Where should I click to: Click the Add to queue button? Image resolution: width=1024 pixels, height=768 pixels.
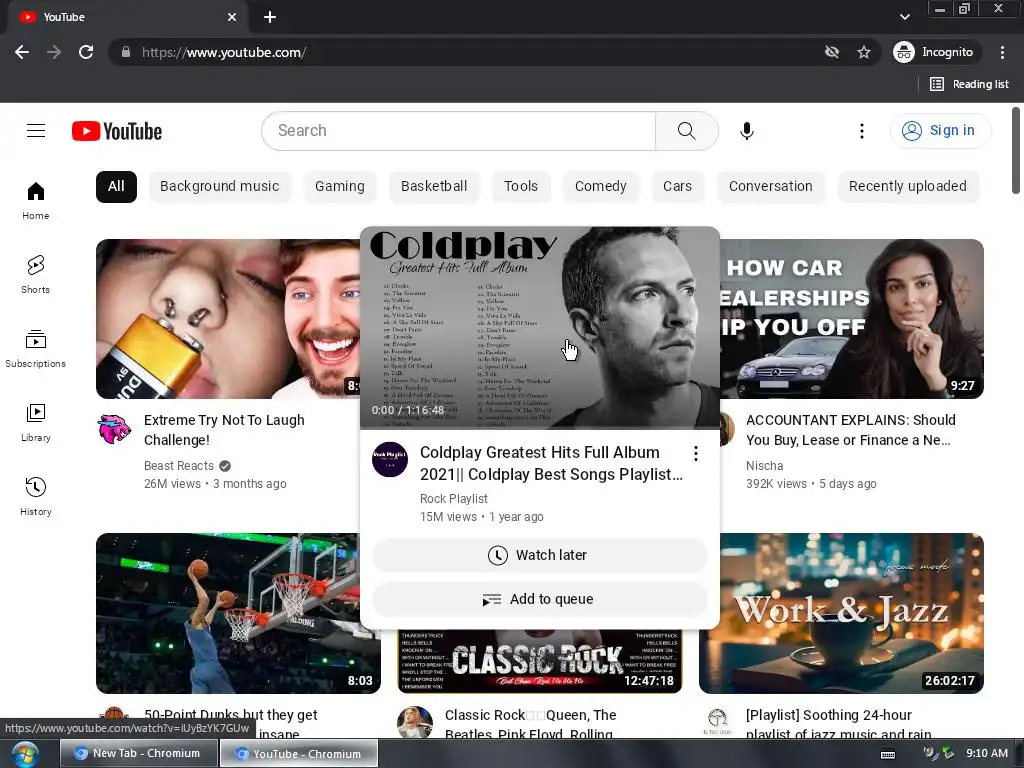tap(539, 600)
